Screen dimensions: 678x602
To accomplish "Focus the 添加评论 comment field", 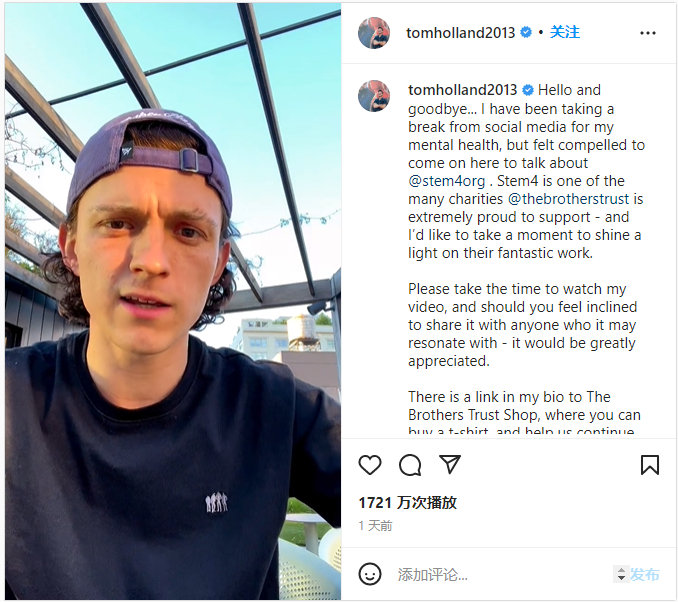I will 502,575.
